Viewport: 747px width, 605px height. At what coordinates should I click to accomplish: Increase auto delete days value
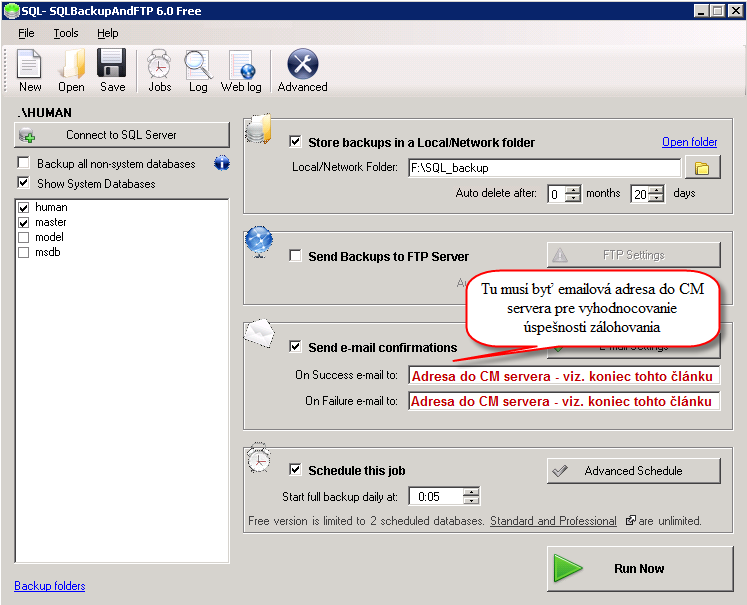656,189
